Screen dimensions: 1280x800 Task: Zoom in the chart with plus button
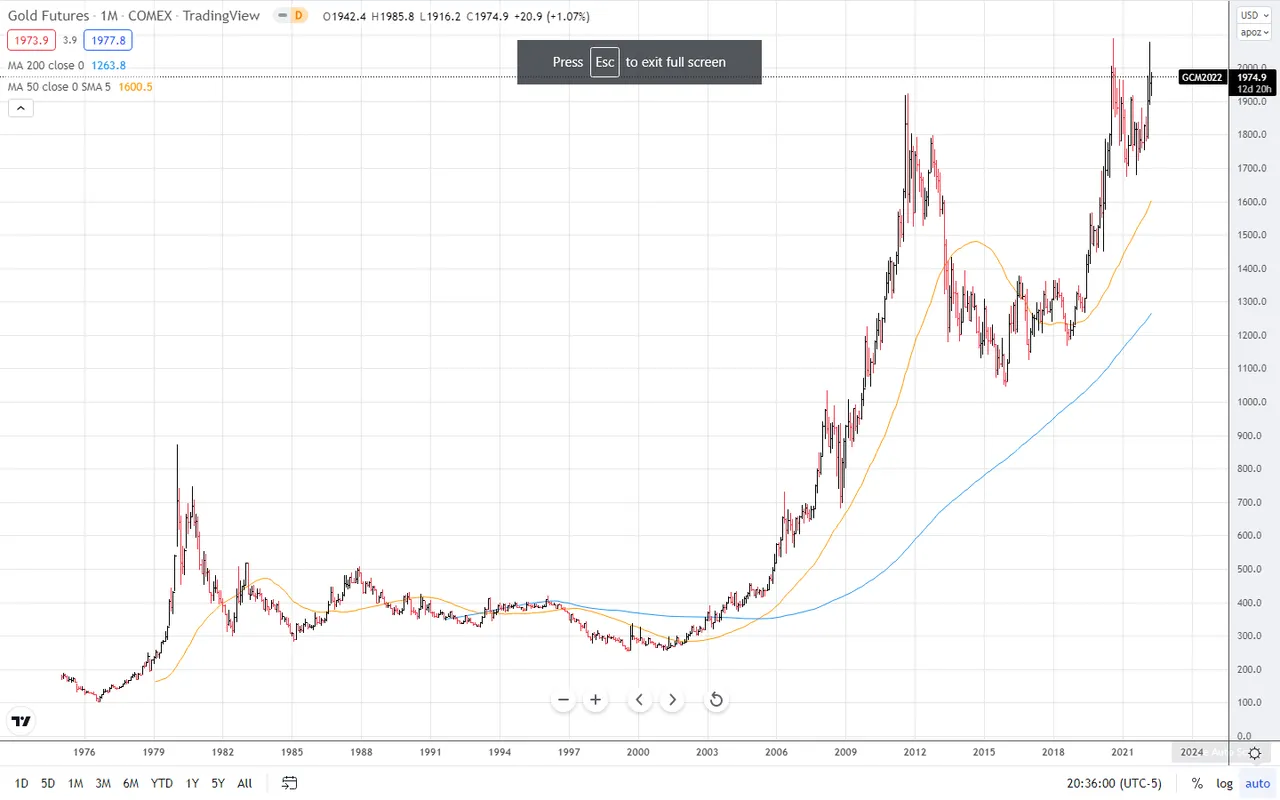point(596,700)
